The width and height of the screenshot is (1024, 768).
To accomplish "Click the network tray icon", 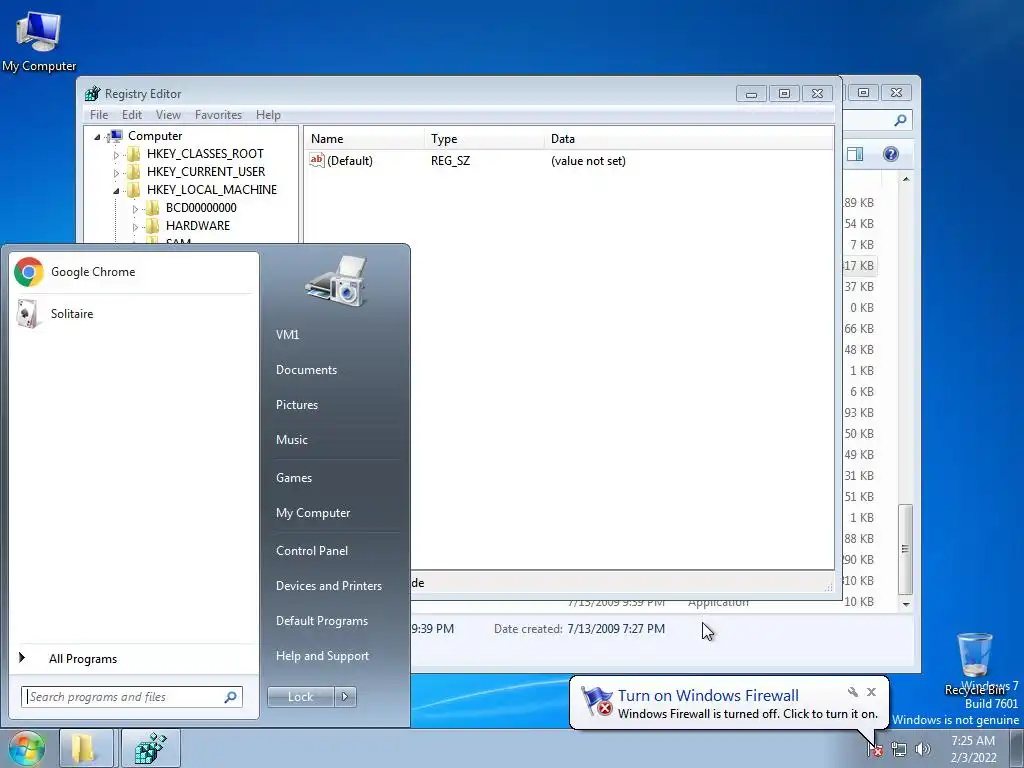I will [899, 749].
